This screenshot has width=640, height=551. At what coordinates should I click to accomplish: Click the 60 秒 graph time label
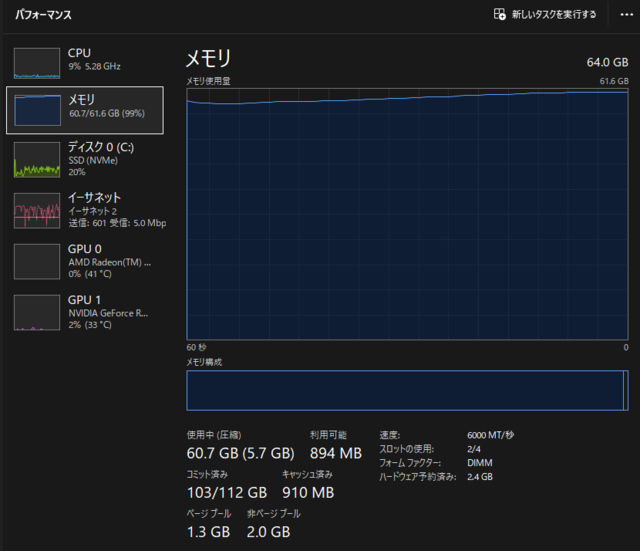[x=196, y=347]
